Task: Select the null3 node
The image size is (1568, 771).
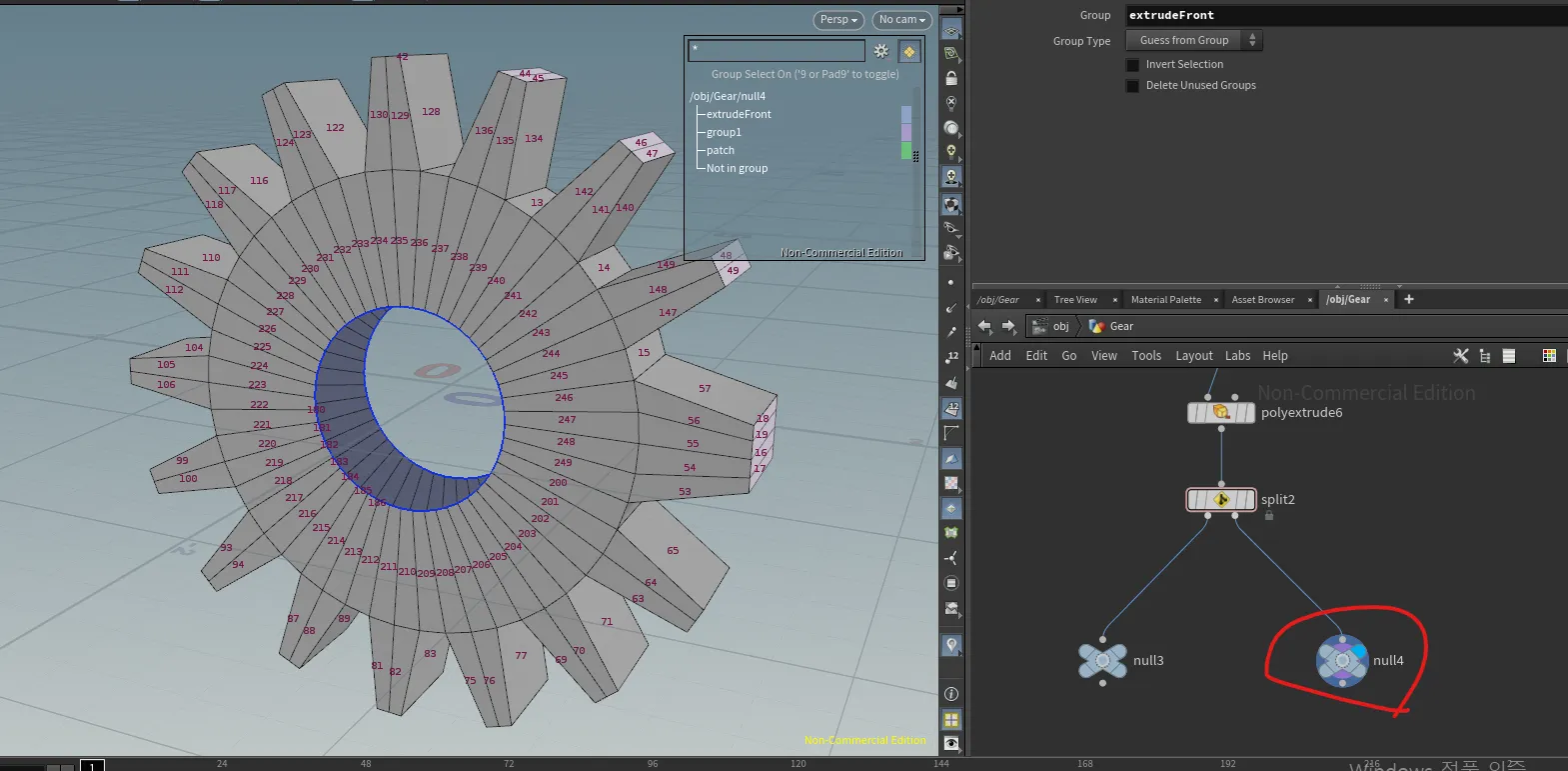Action: tap(1103, 661)
